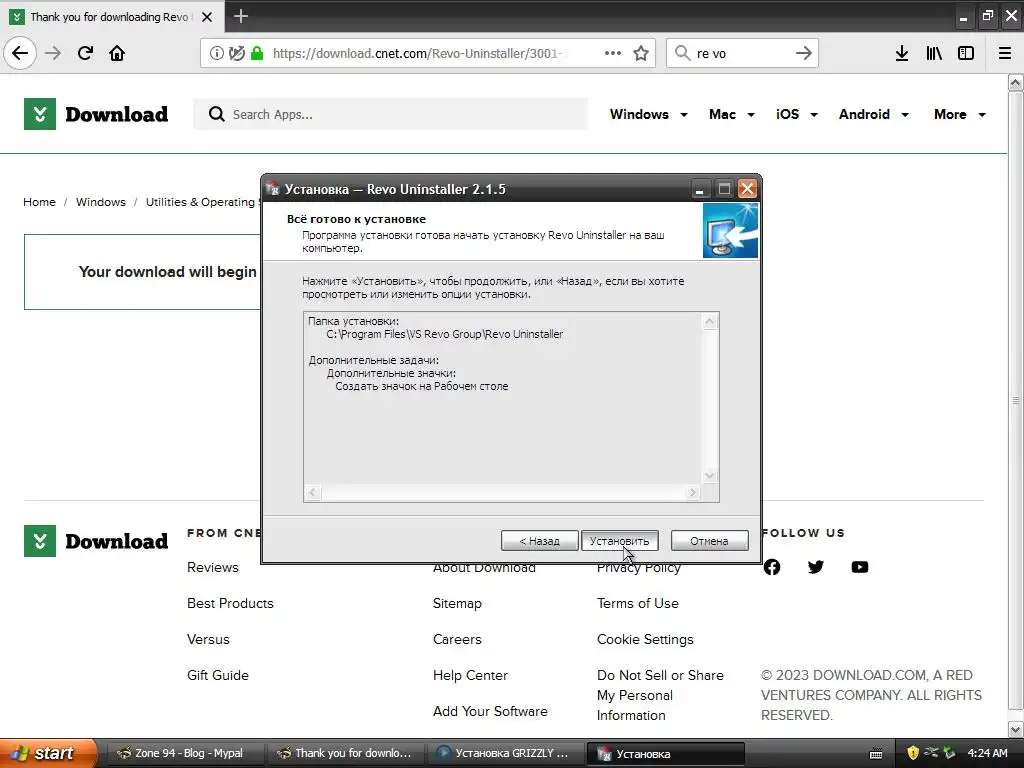The image size is (1024, 768).
Task: Expand the iOS dropdown menu
Action: 797,114
